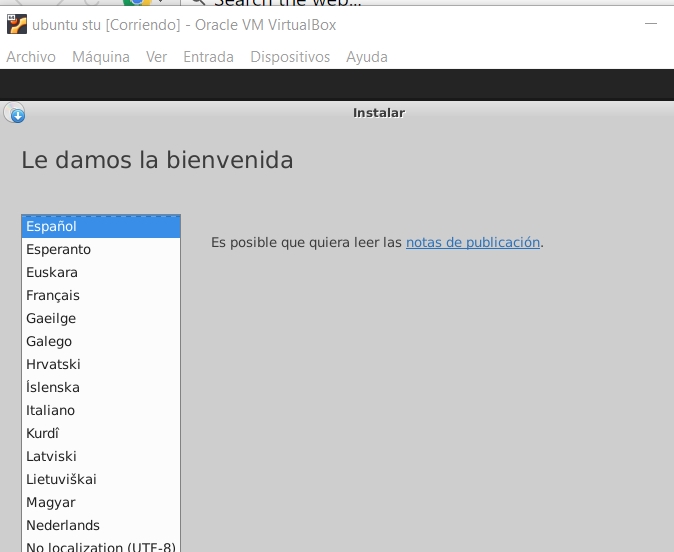Viewport: 674px width, 552px height.
Task: Open the Entrada menu
Action: pyautogui.click(x=208, y=57)
